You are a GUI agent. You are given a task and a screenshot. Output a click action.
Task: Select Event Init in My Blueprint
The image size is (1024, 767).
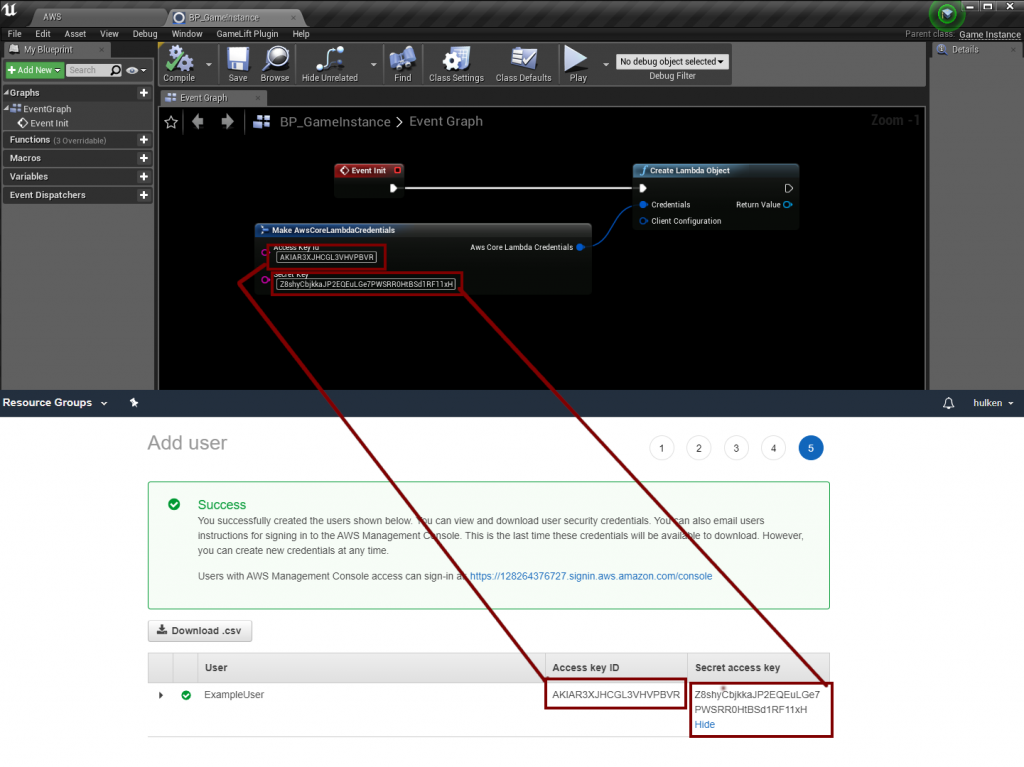click(43, 123)
